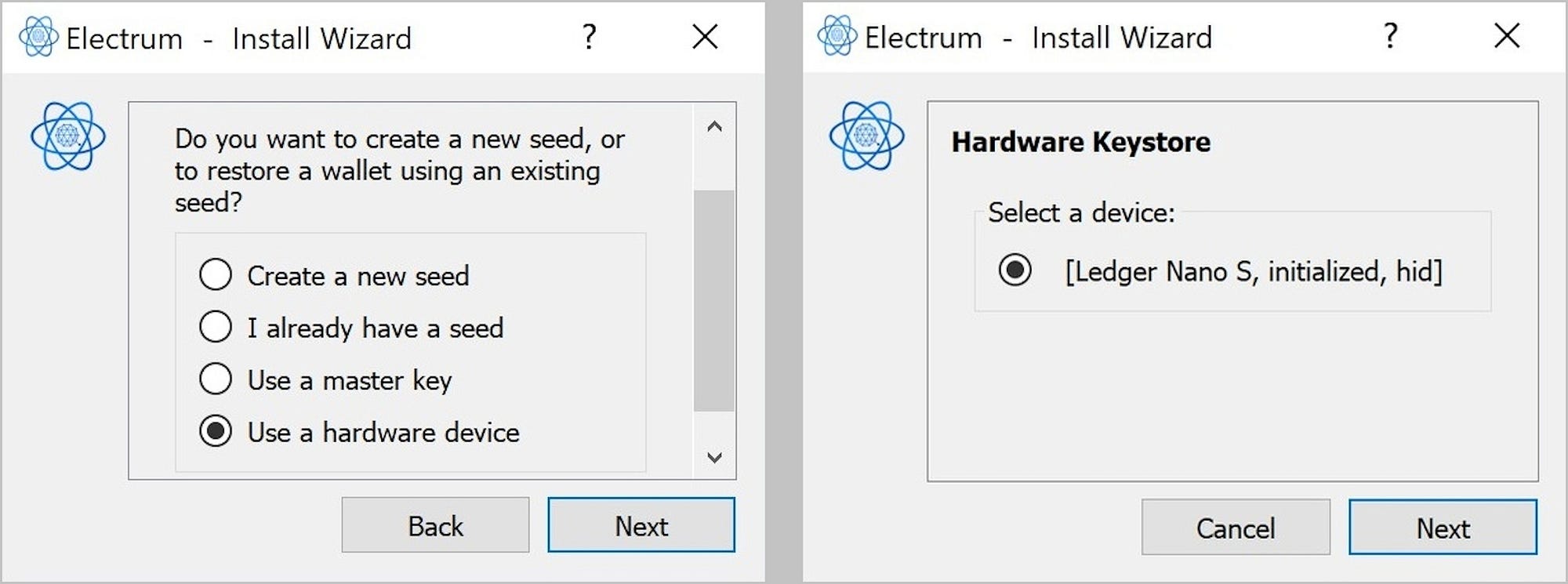Select the Ledger Nano S device
1568x584 pixels.
click(x=1221, y=270)
